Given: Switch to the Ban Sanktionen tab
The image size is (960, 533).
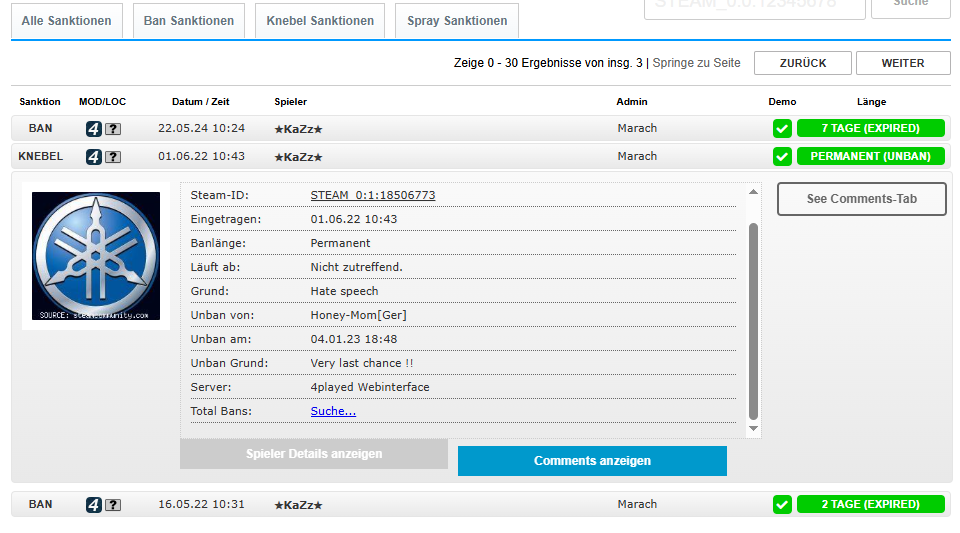Looking at the screenshot, I should 188,21.
